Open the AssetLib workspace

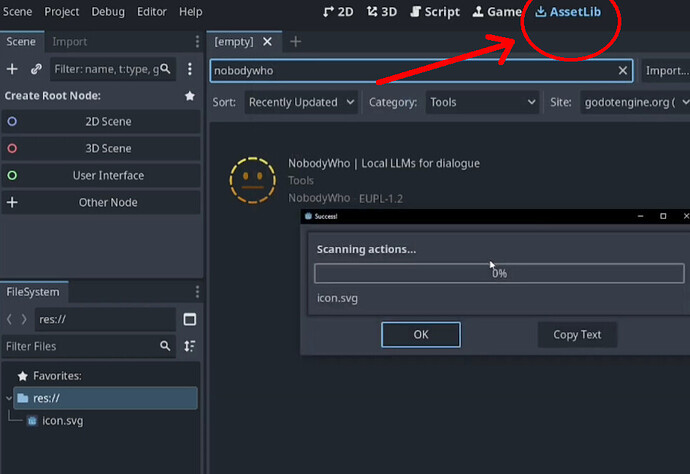coord(568,12)
